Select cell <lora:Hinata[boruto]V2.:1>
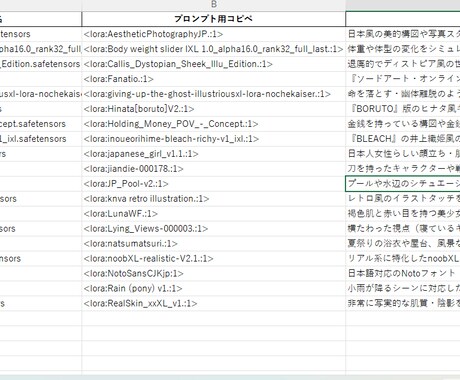 pos(214,109)
